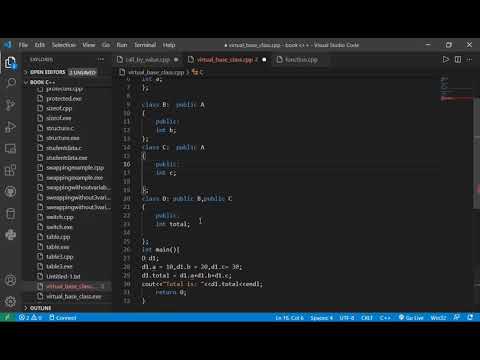Open the GitHub view in activity bar
Viewport: 480px width, 360px height.
pos(10,192)
